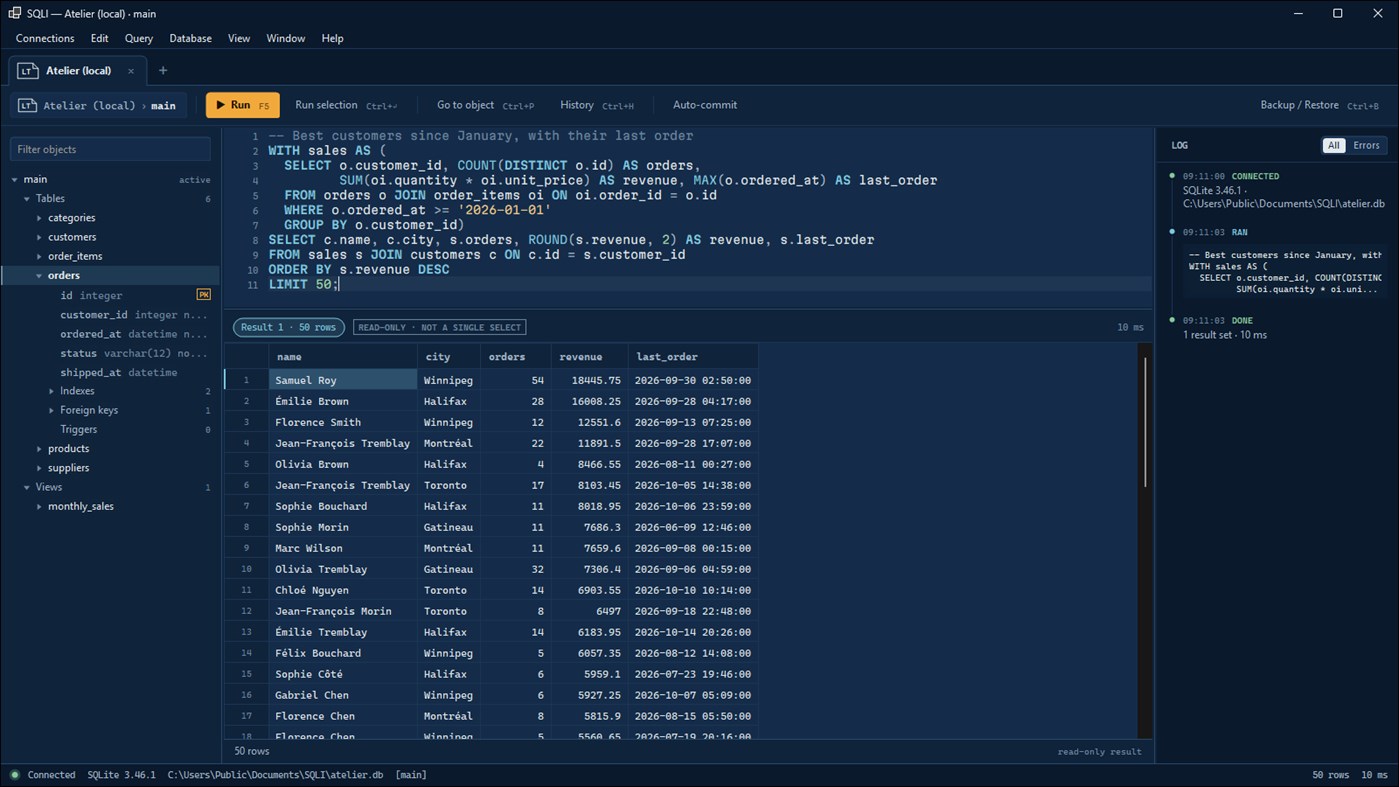
Task: Collapse the Tables group
Action: (27, 199)
